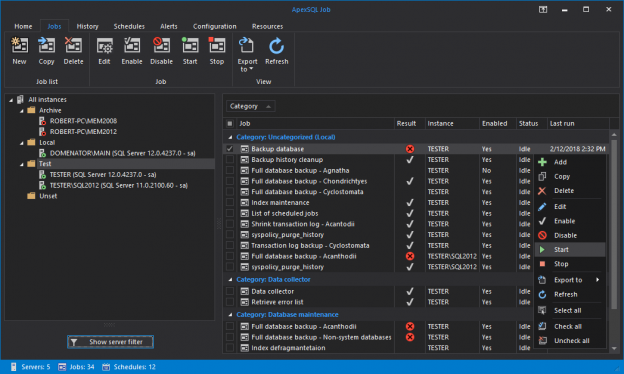Tick the Data collector job checkbox
The image size is (624, 374).
coord(230,291)
